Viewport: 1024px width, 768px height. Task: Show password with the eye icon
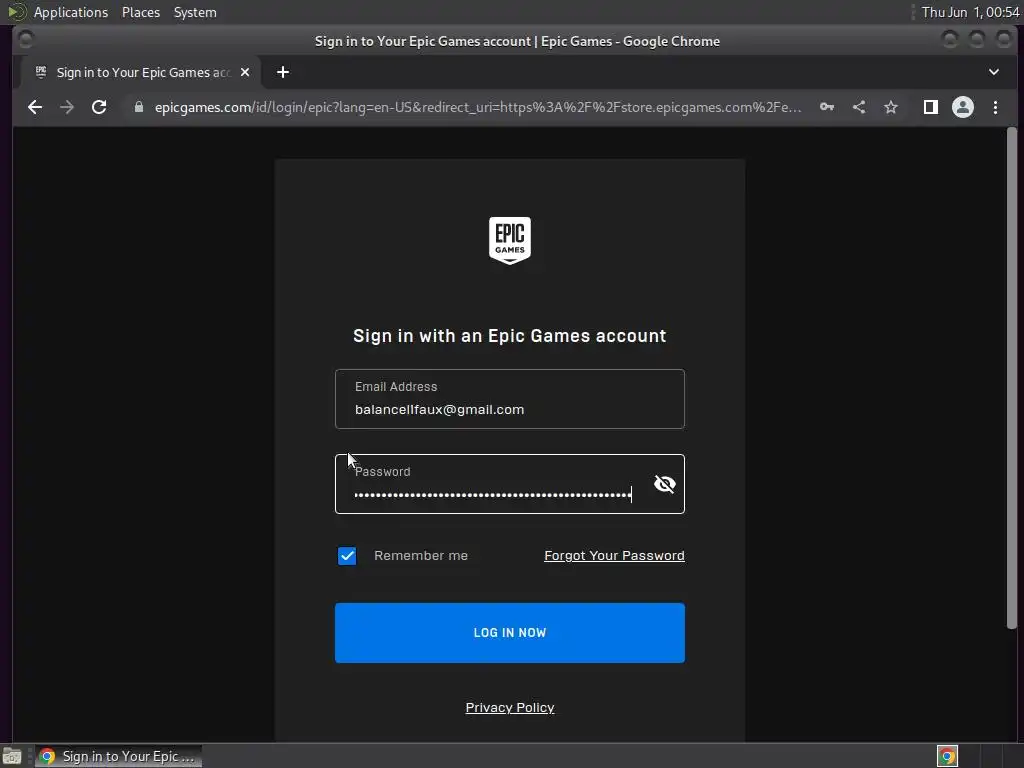tap(665, 484)
